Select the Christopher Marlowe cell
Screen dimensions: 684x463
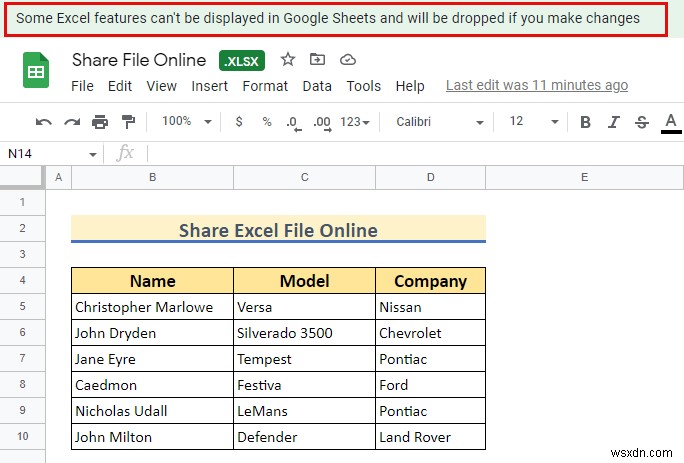152,307
